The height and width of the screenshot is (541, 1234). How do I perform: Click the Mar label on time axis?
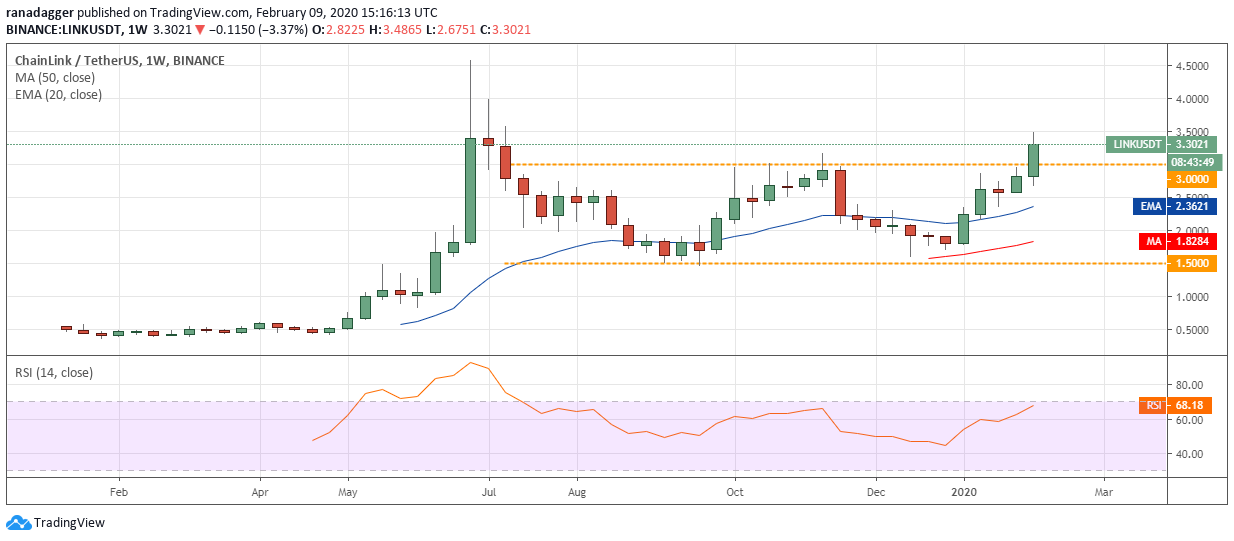[x=1103, y=492]
